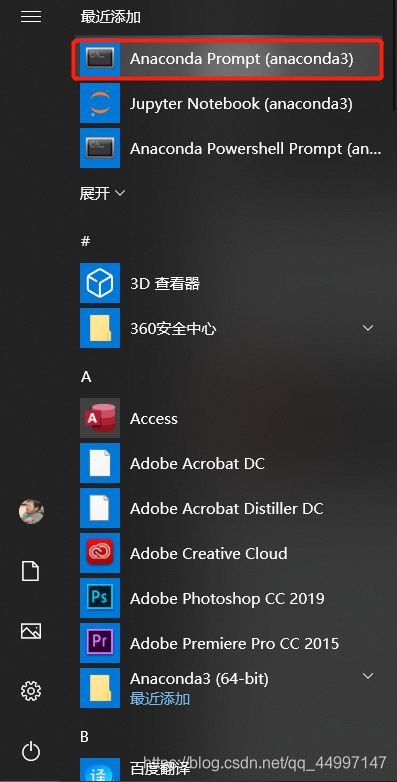Click the Jupyter Notebook icon
397x782 pixels.
[x=100, y=104]
